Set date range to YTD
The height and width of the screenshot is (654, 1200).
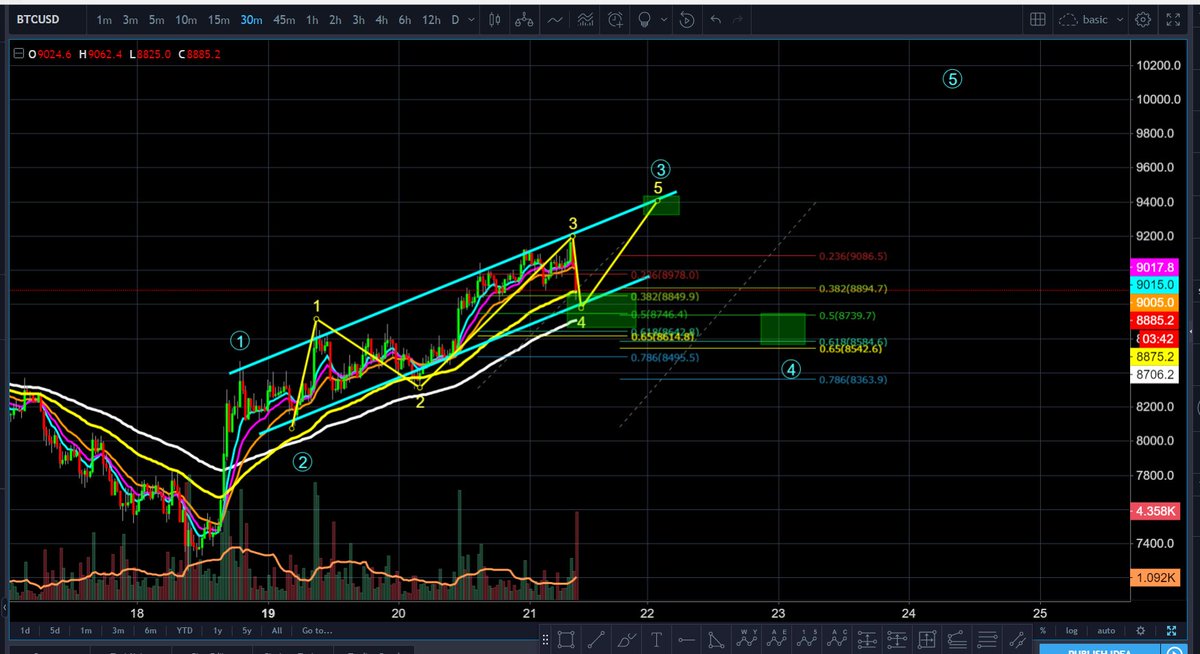tap(184, 631)
